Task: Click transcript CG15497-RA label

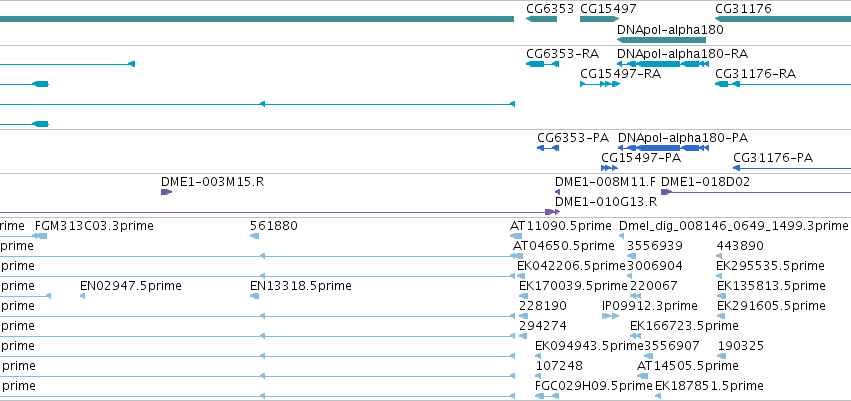Action: point(620,74)
